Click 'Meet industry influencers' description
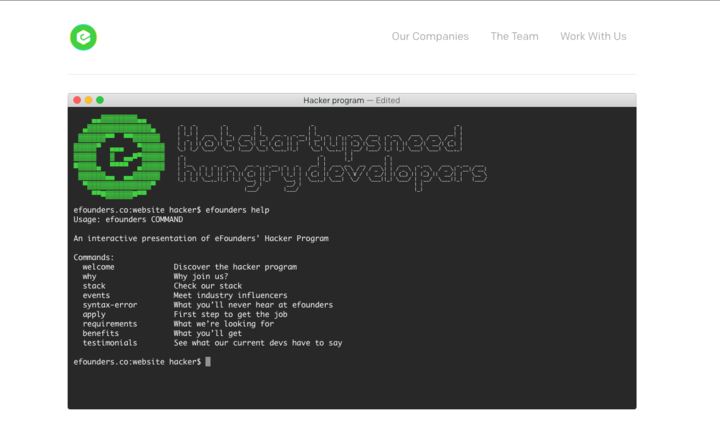Screen dimensions: 720x441 tap(230, 295)
